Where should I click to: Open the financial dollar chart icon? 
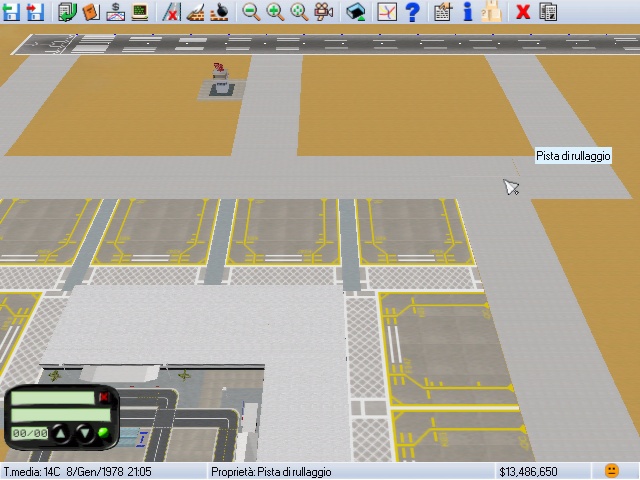pos(115,11)
